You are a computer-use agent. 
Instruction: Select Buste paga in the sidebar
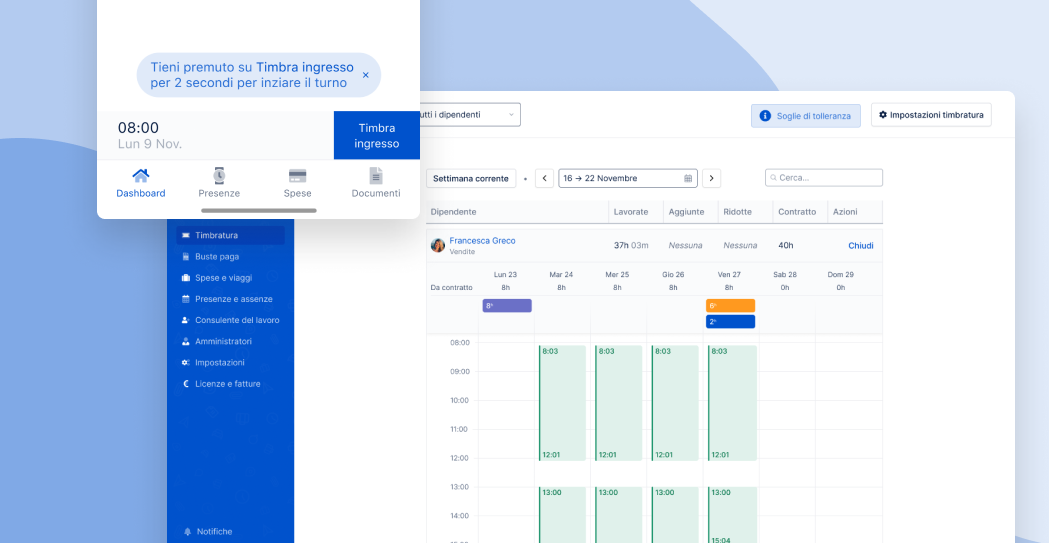[217, 257]
